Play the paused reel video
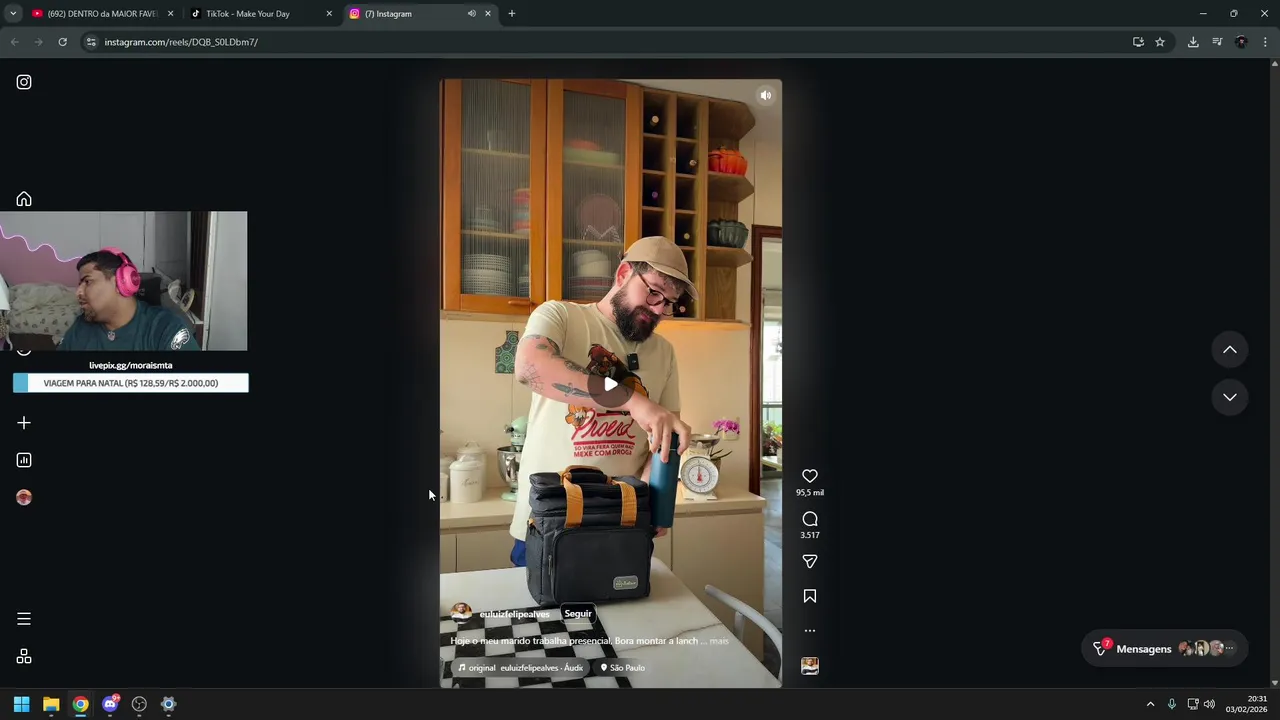 (611, 384)
